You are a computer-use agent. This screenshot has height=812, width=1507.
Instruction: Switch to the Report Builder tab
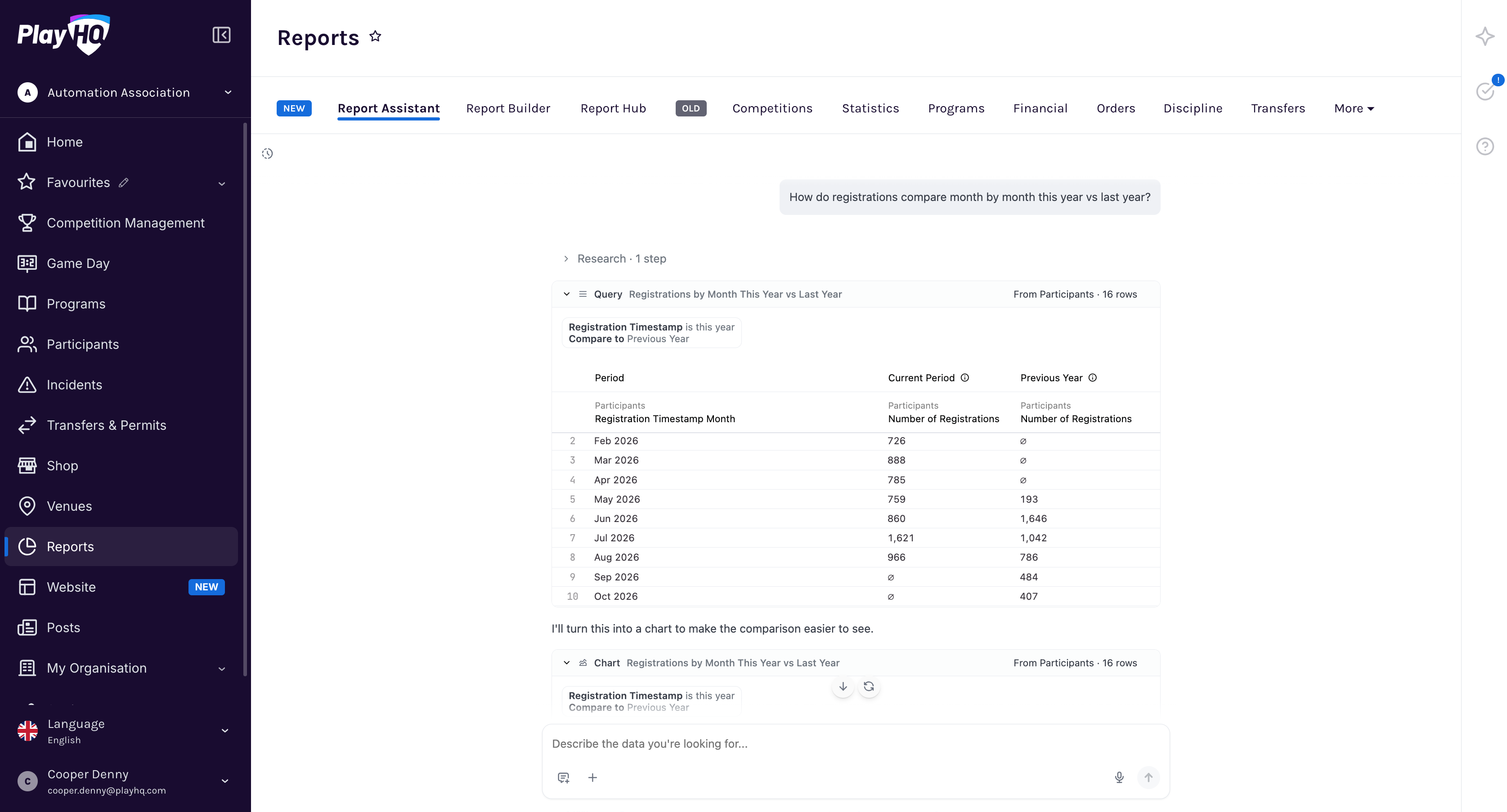pos(508,109)
